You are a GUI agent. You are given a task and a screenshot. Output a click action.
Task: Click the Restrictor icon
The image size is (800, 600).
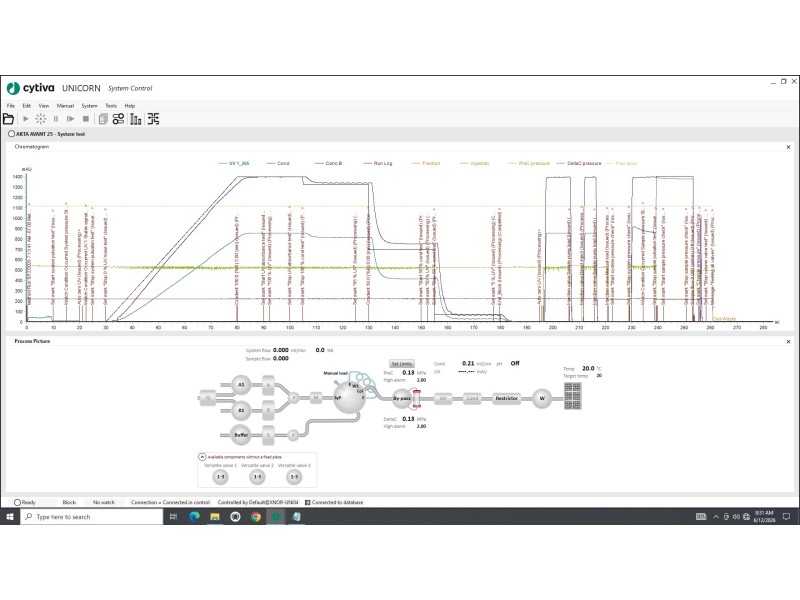pos(507,398)
